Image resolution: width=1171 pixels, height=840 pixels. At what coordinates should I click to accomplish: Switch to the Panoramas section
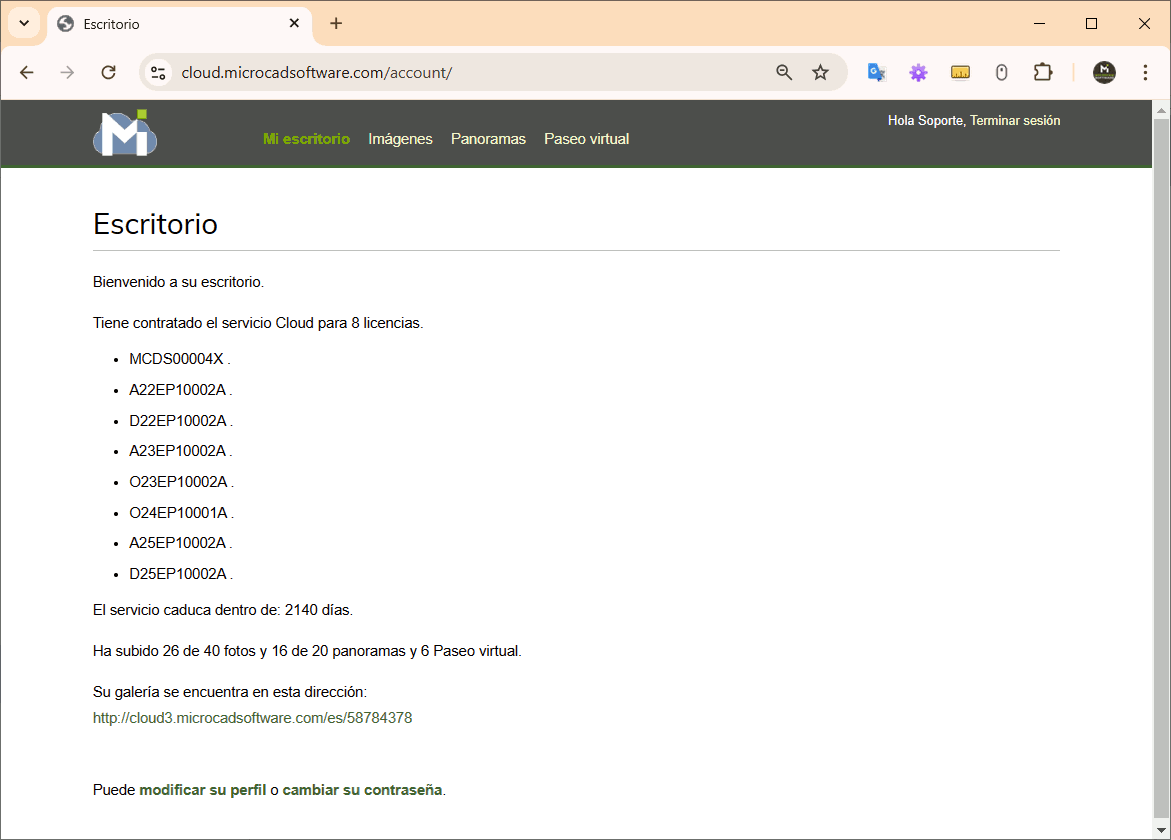[x=488, y=139]
